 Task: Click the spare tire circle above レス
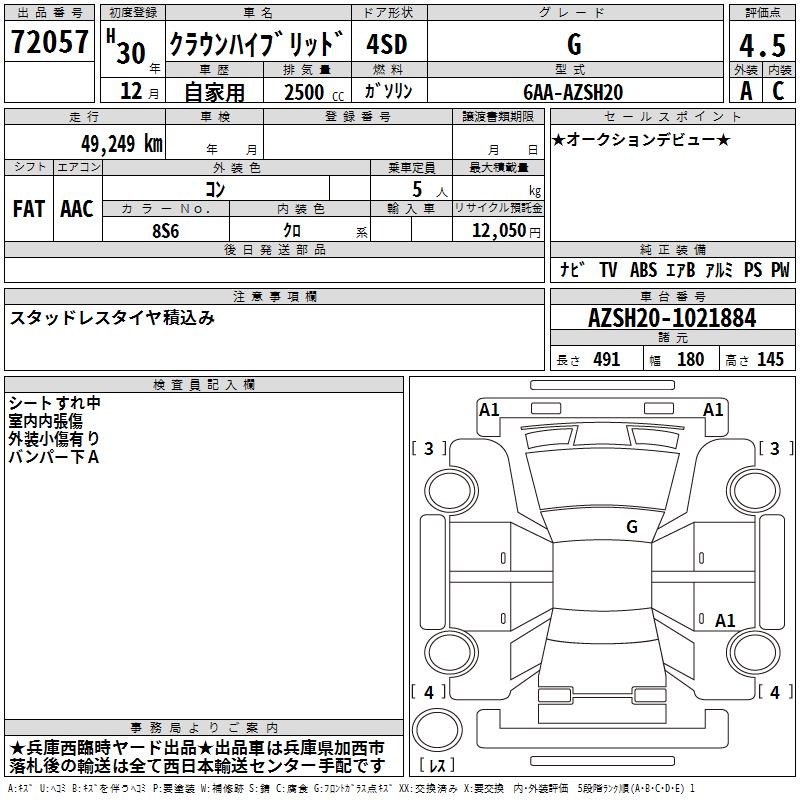point(437,730)
